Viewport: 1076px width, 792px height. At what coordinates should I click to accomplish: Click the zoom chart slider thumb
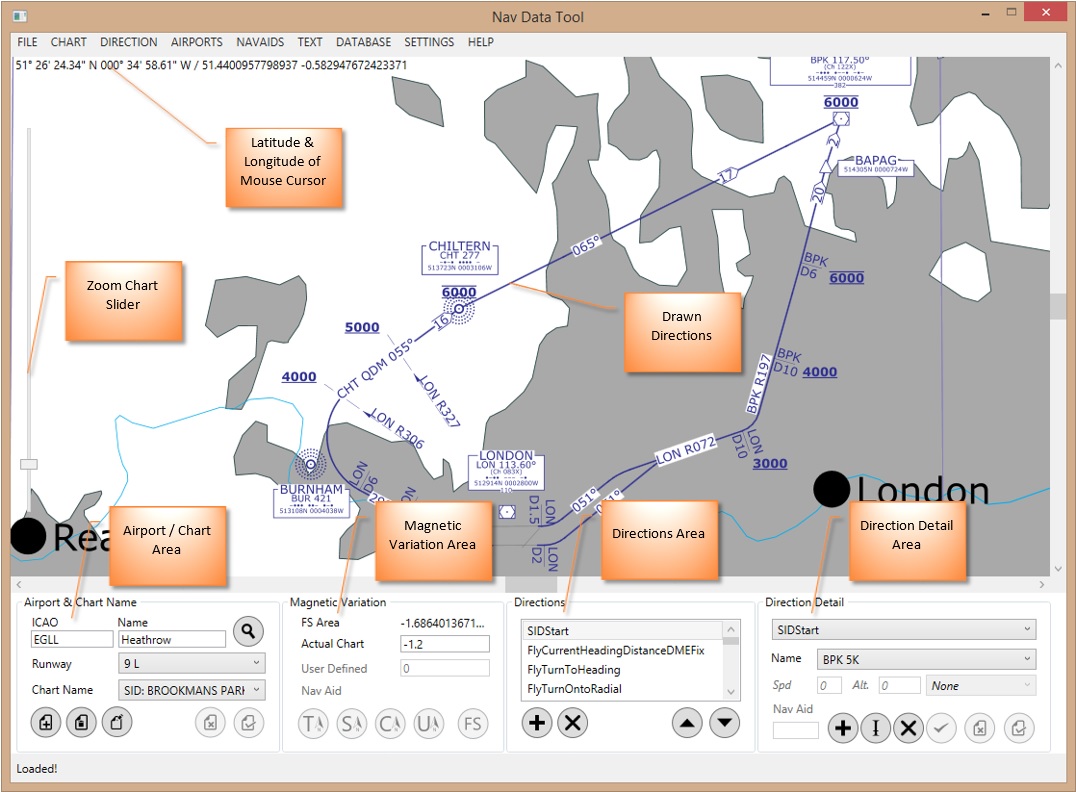(29, 464)
